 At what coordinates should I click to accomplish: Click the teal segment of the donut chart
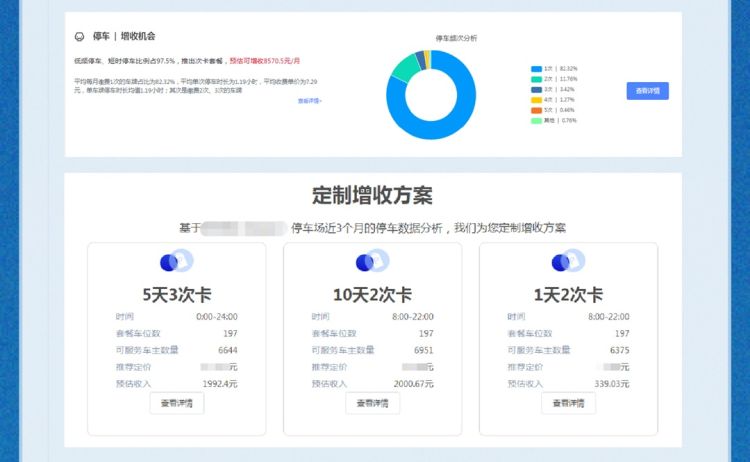[x=404, y=67]
